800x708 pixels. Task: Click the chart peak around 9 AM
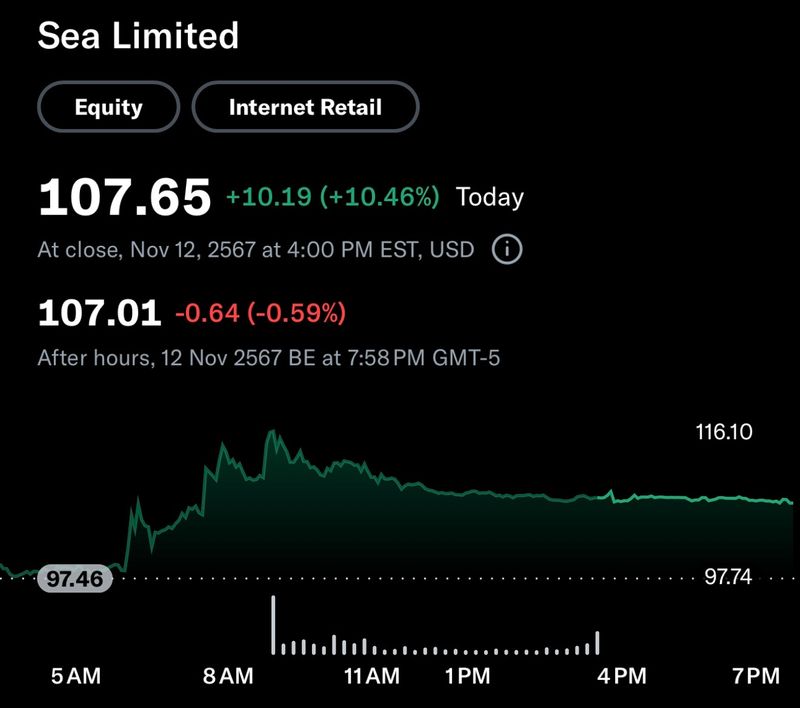[x=273, y=432]
